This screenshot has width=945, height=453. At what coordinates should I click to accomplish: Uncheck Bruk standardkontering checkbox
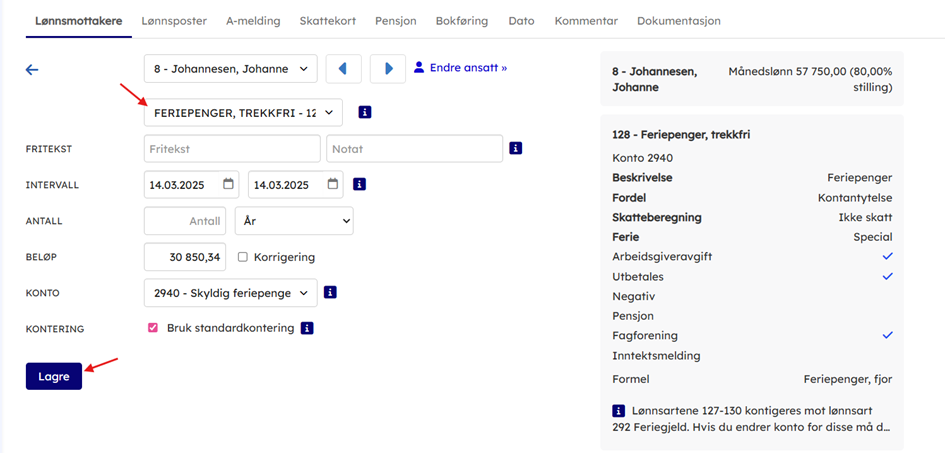(153, 328)
